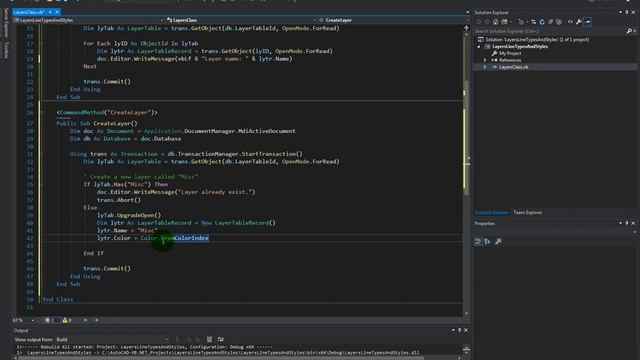Close the LayersClass.vb editor tab
Screen dimensions: 640x360
point(57,12)
